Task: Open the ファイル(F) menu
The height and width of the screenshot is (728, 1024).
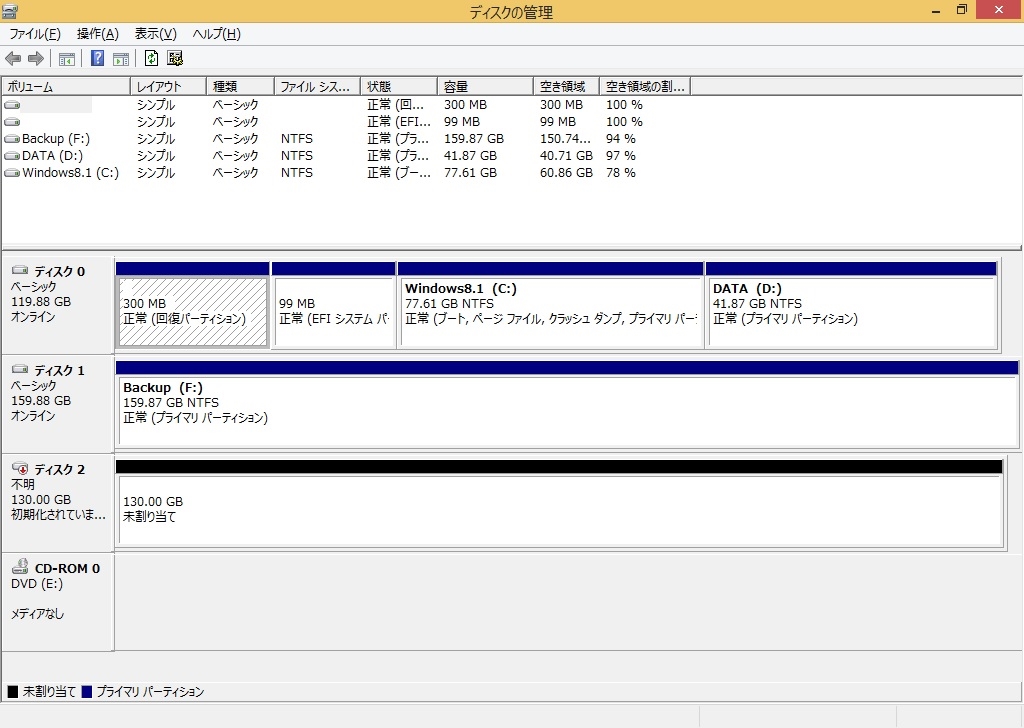Action: tap(35, 34)
